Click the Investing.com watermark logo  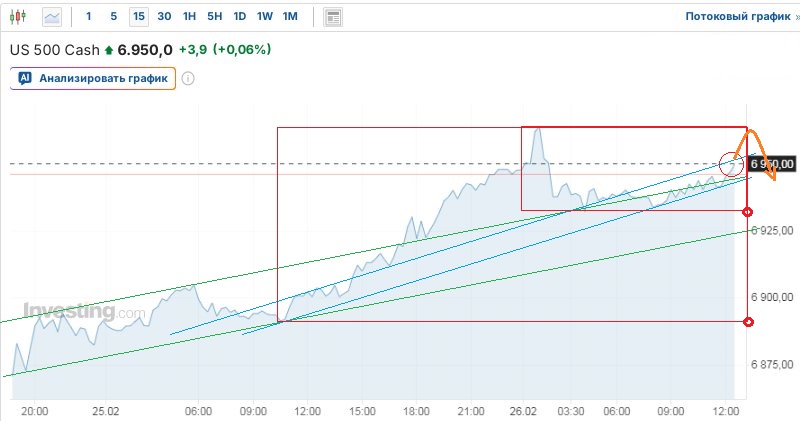coord(83,311)
